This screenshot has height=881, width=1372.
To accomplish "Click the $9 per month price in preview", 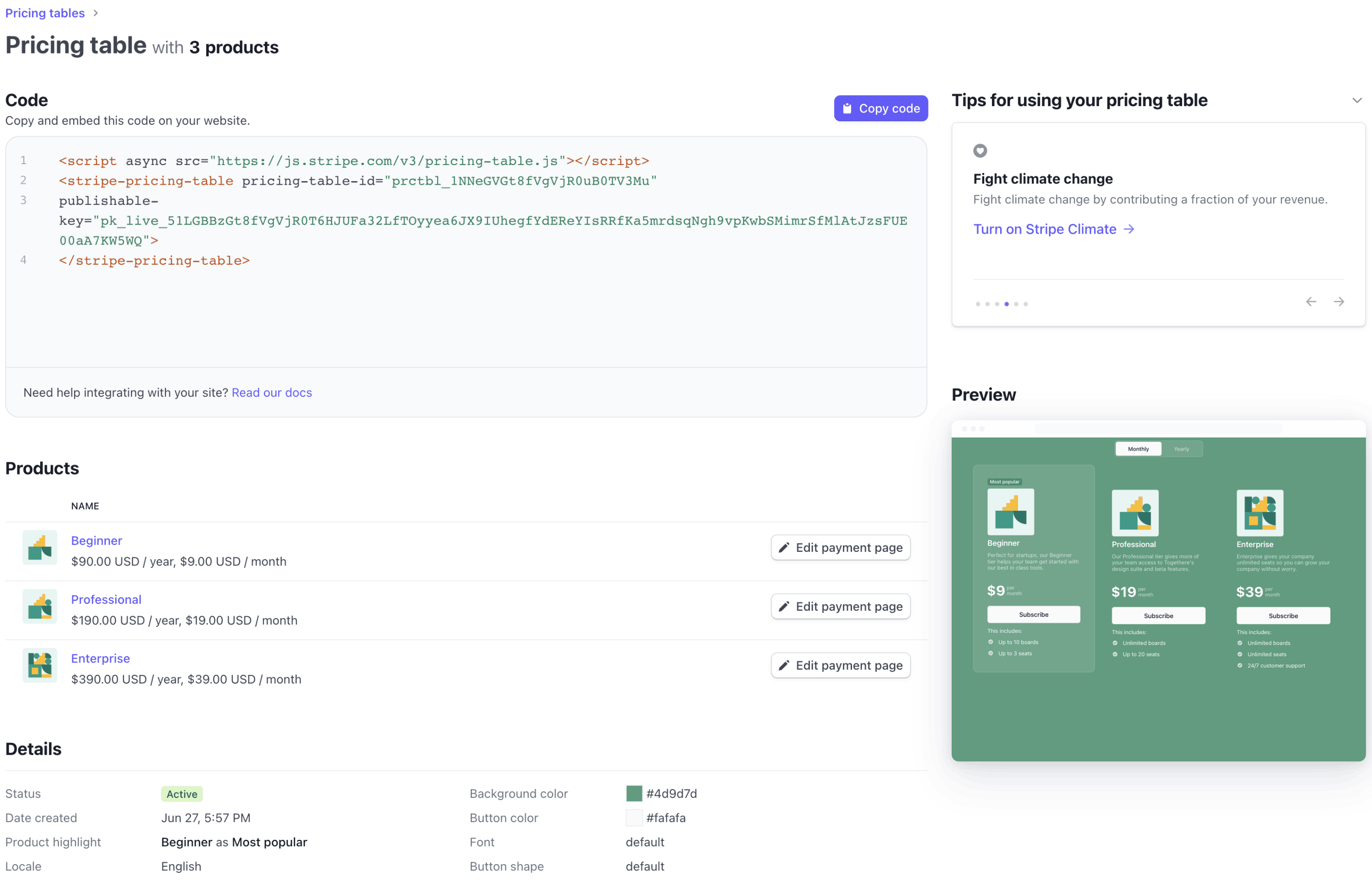I will click(x=1004, y=591).
